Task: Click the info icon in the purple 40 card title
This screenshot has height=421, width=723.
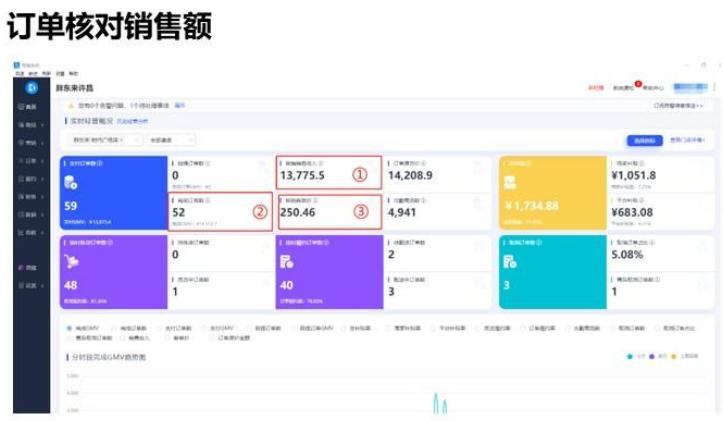Action: [x=326, y=243]
